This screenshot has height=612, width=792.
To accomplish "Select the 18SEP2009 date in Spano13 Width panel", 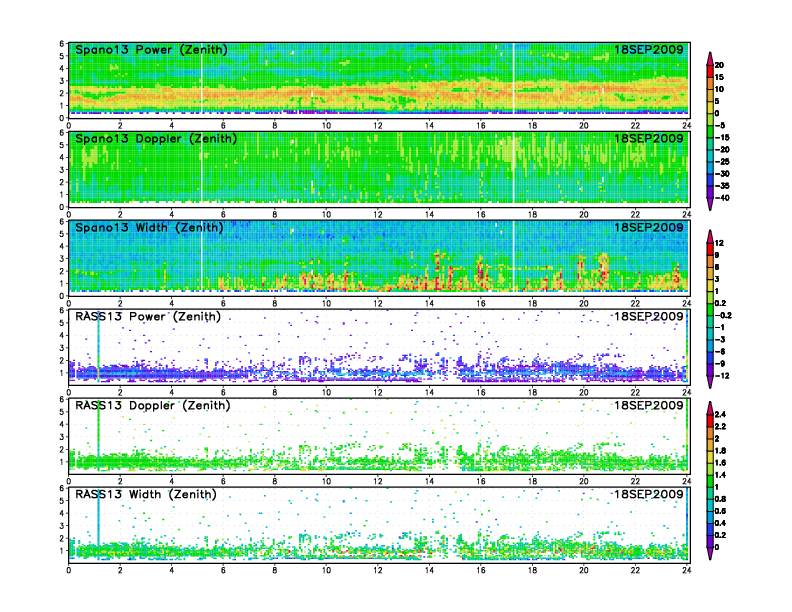I will click(649, 227).
